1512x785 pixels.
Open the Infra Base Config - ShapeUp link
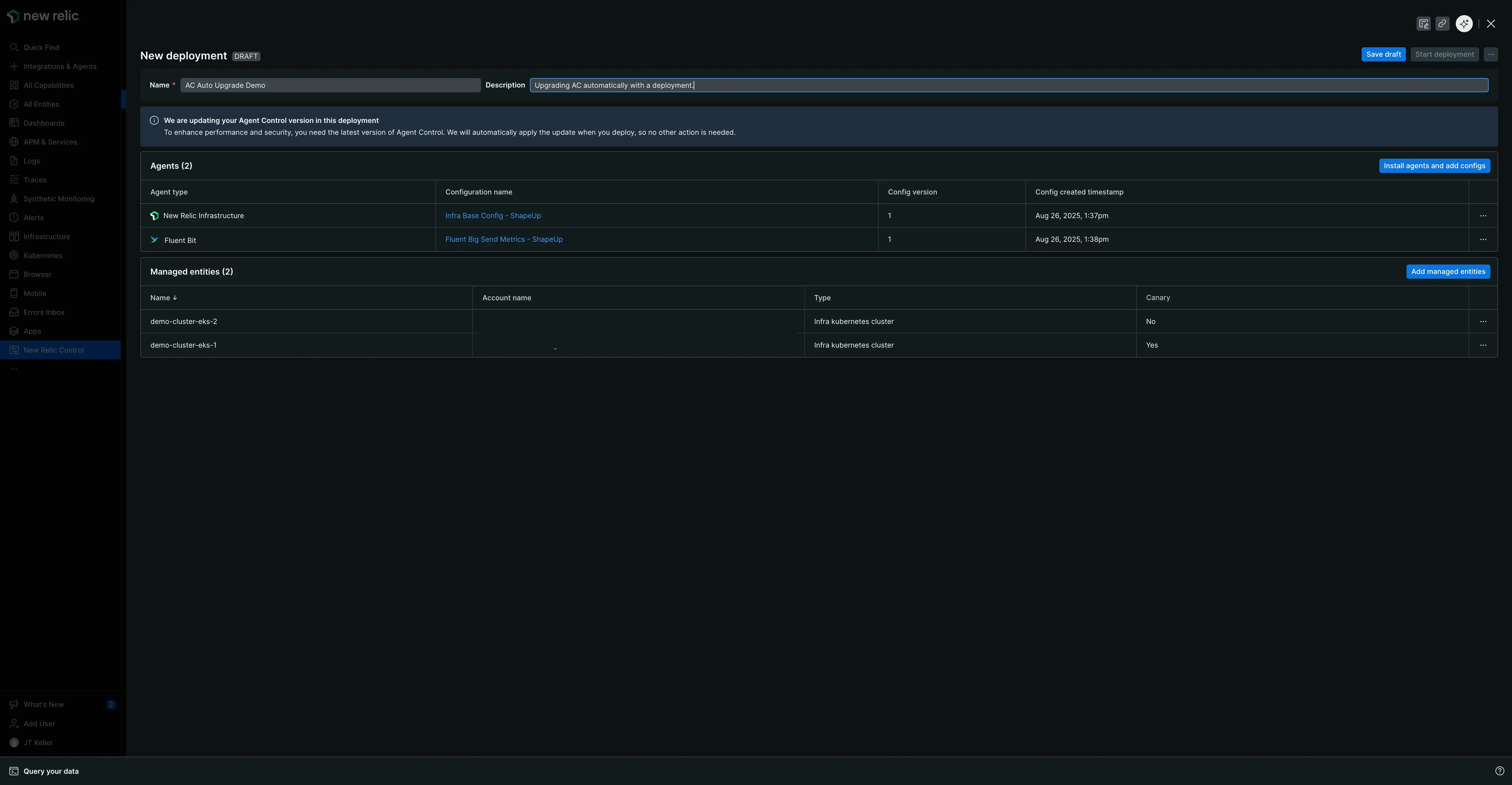coord(492,215)
